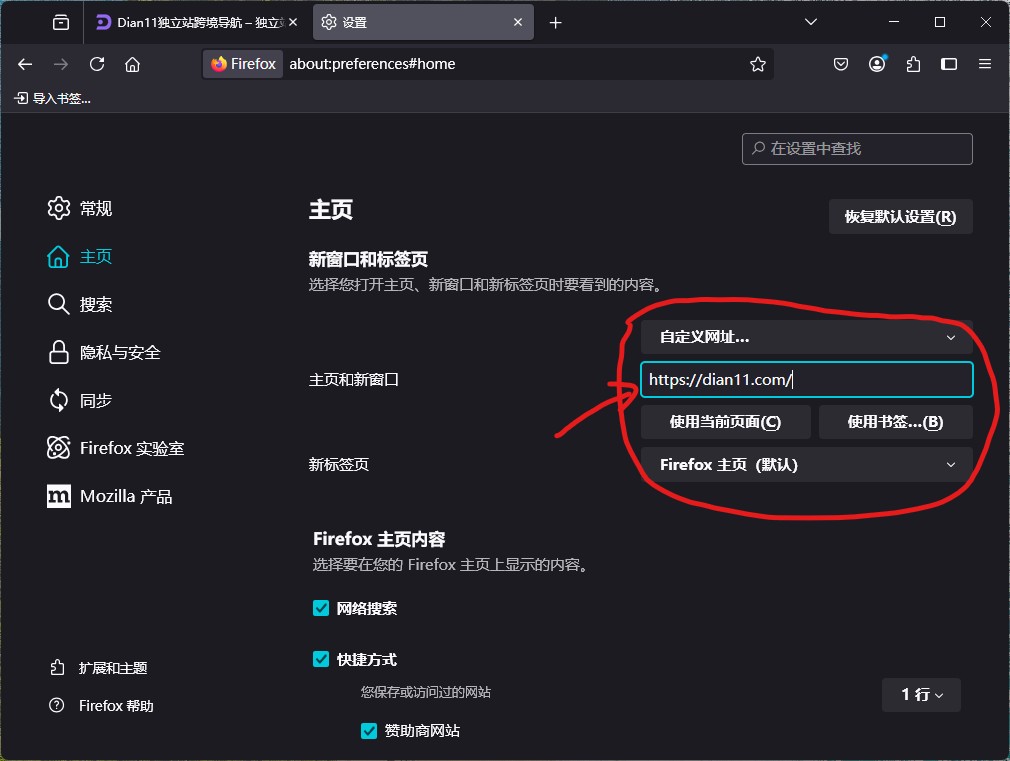Open Mozilla 产品 category
The image size is (1010, 761).
(110, 496)
